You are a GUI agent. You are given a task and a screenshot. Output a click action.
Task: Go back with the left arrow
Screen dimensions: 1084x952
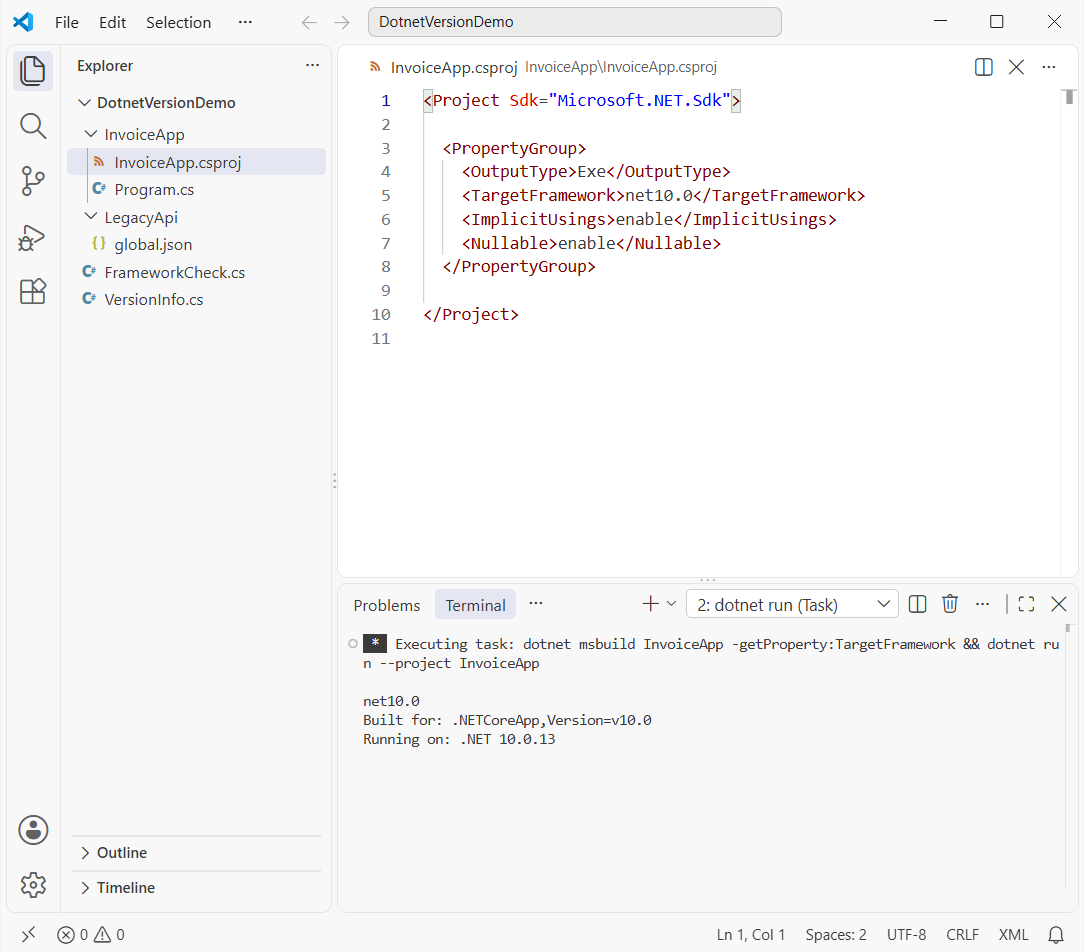point(309,22)
